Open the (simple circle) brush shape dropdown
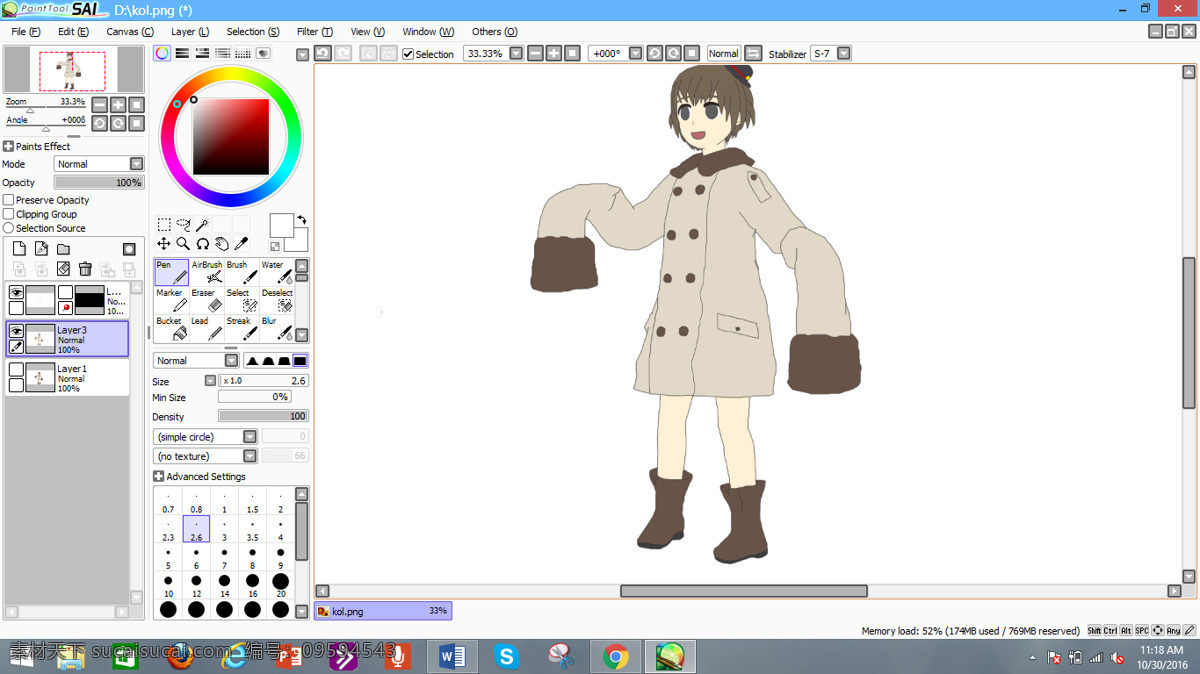Viewport: 1200px width, 674px height. click(x=205, y=437)
